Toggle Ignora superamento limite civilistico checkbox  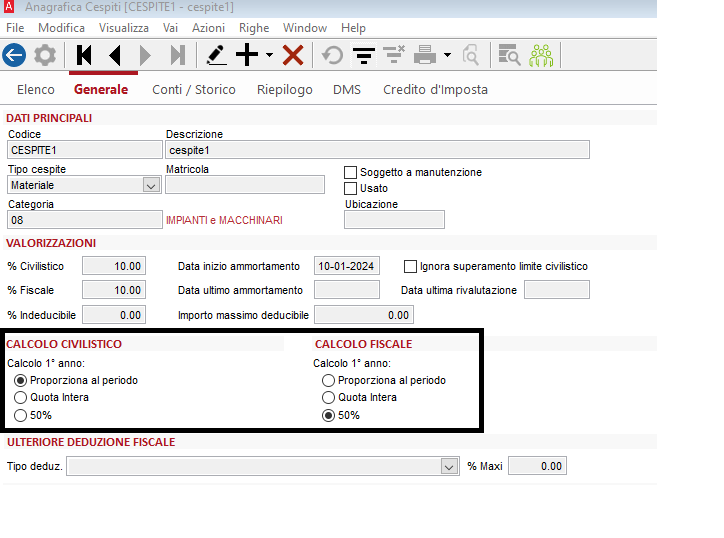410,266
